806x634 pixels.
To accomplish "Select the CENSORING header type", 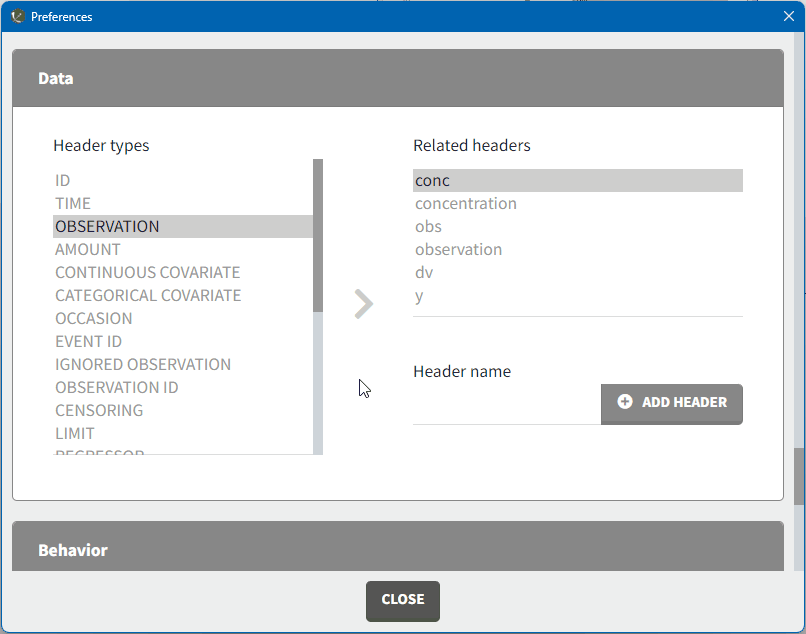I will tap(99, 411).
